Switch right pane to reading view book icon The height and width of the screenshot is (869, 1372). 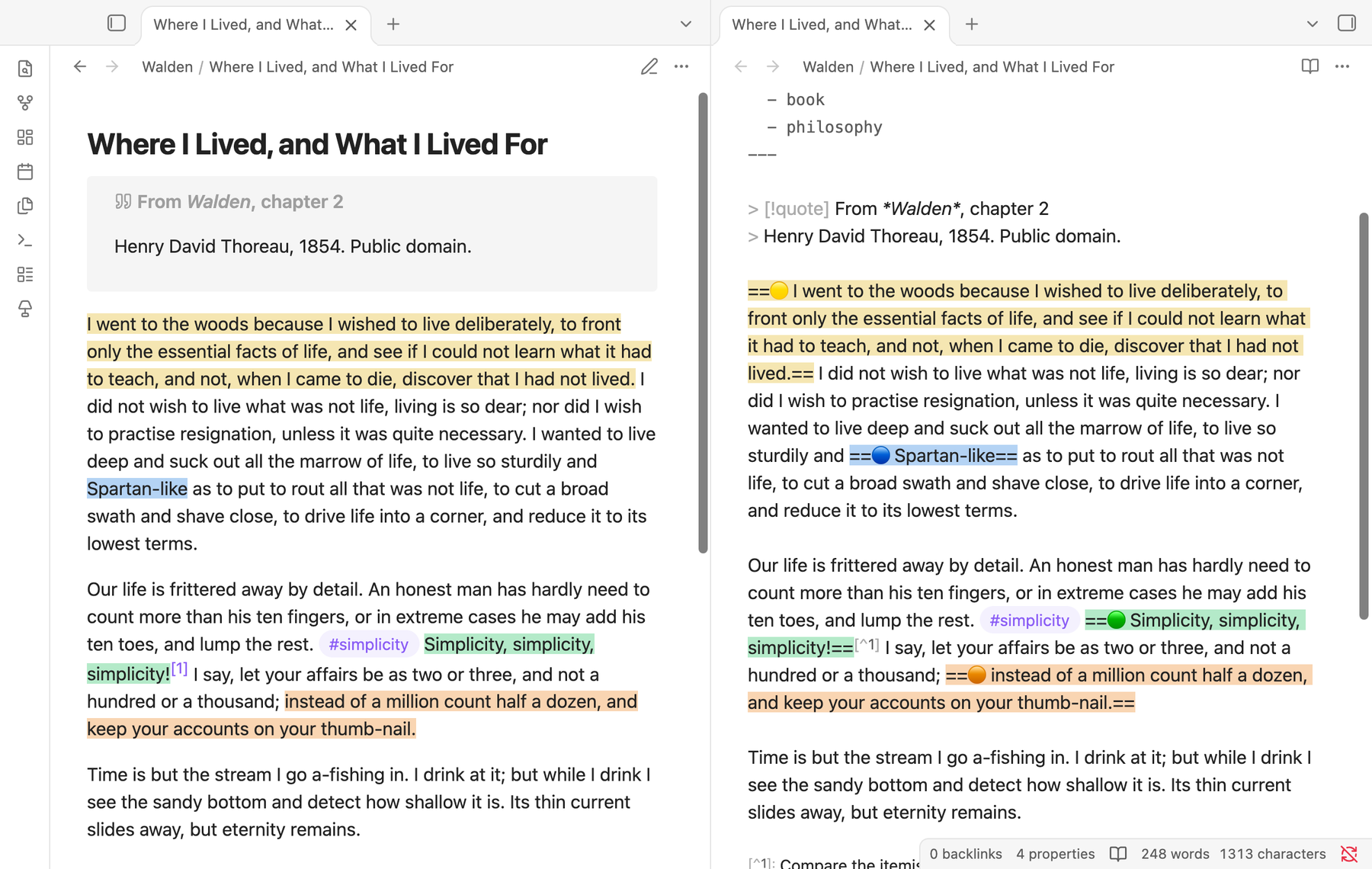[x=1310, y=67]
